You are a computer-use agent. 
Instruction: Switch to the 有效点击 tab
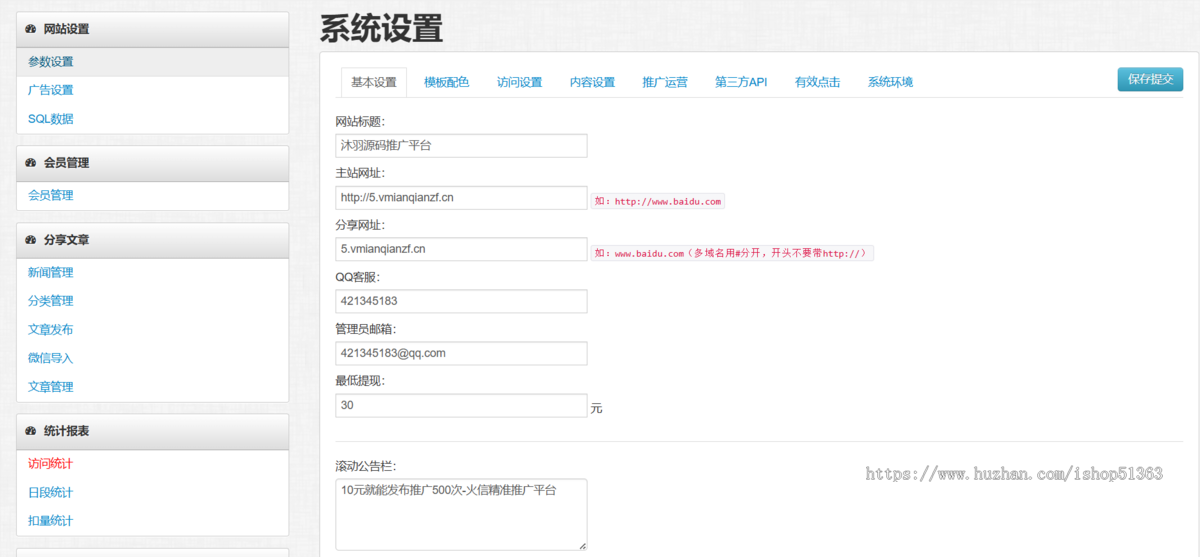(x=817, y=82)
